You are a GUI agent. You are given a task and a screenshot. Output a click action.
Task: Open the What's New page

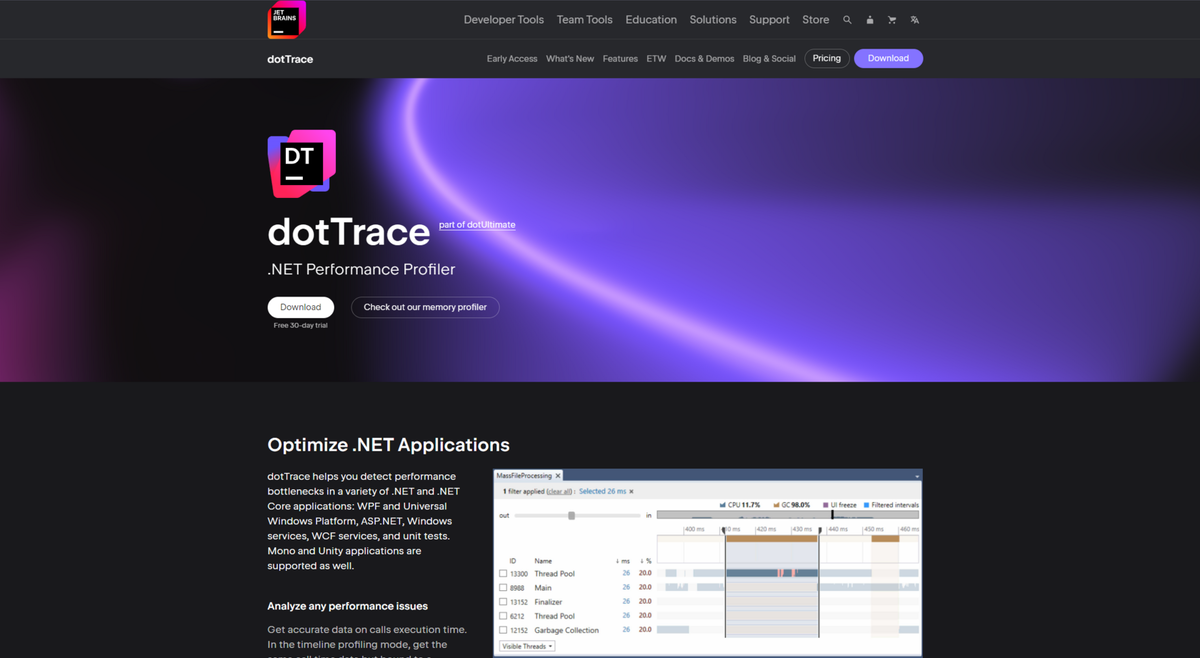pyautogui.click(x=570, y=59)
